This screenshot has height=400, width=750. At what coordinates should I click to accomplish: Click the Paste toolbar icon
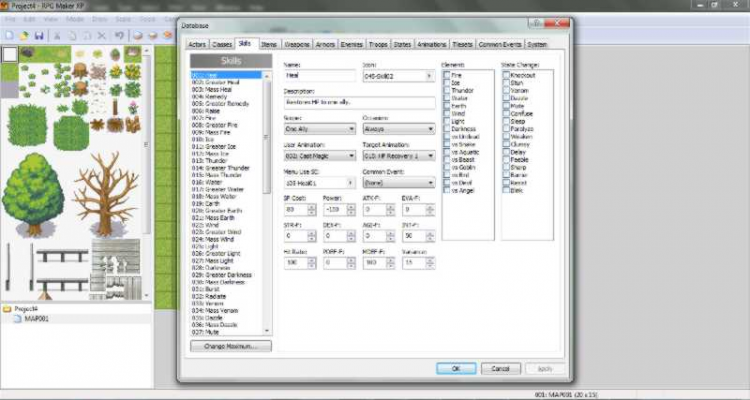pyautogui.click(x=87, y=36)
